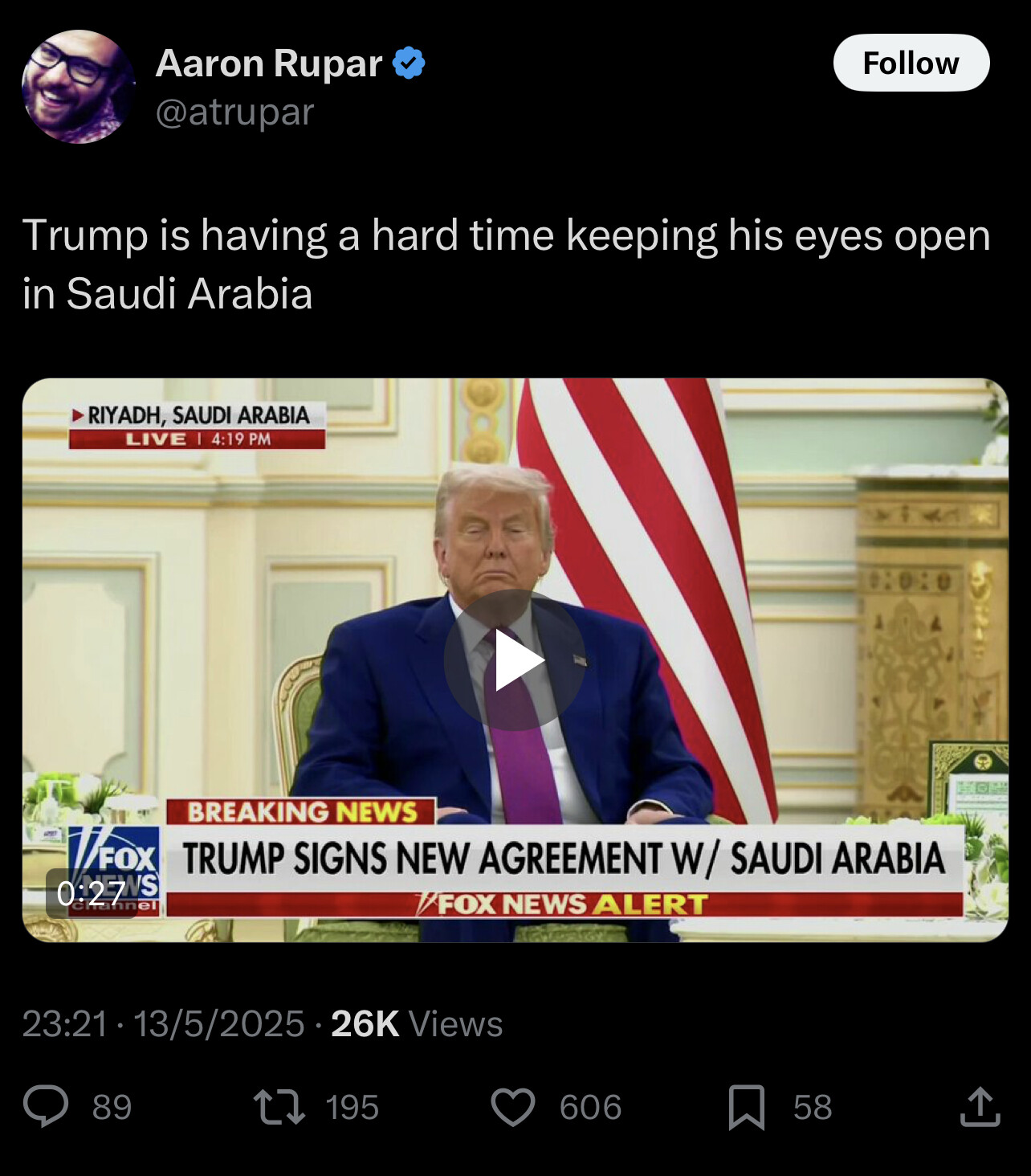Open the share upload icon
Screen dimensions: 1031x1176
pos(980,1106)
